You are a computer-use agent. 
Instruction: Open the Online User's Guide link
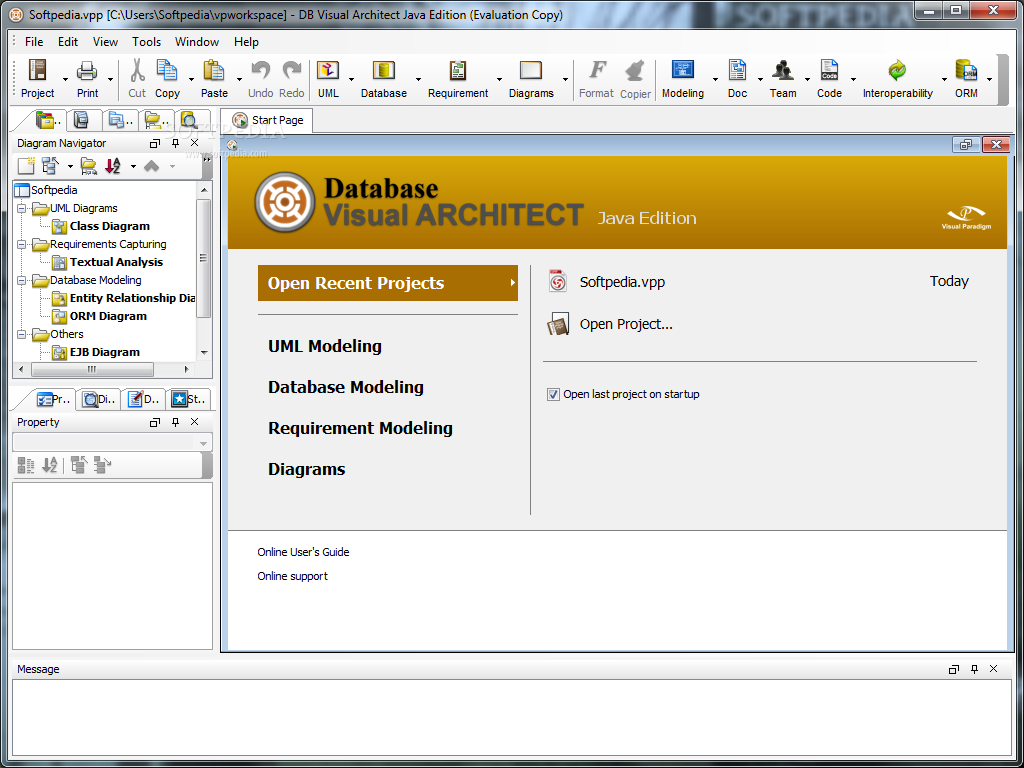[303, 551]
